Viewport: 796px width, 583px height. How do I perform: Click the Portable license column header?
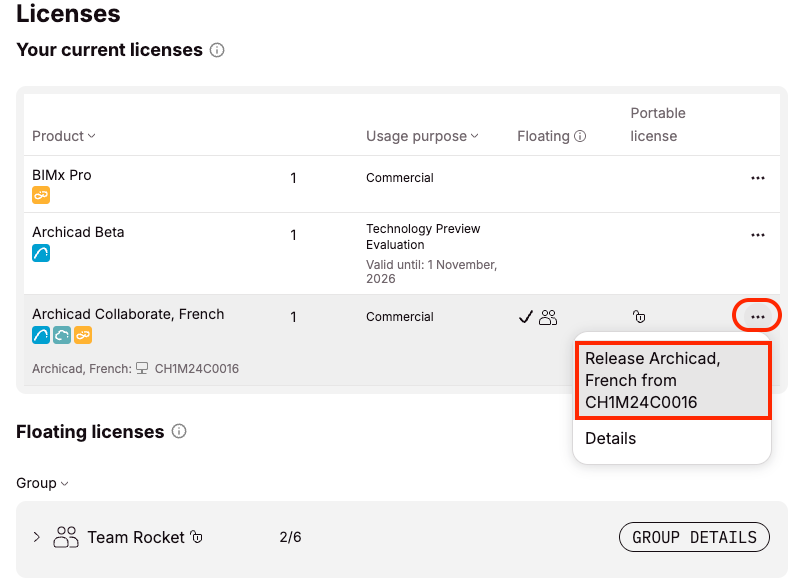[658, 124]
